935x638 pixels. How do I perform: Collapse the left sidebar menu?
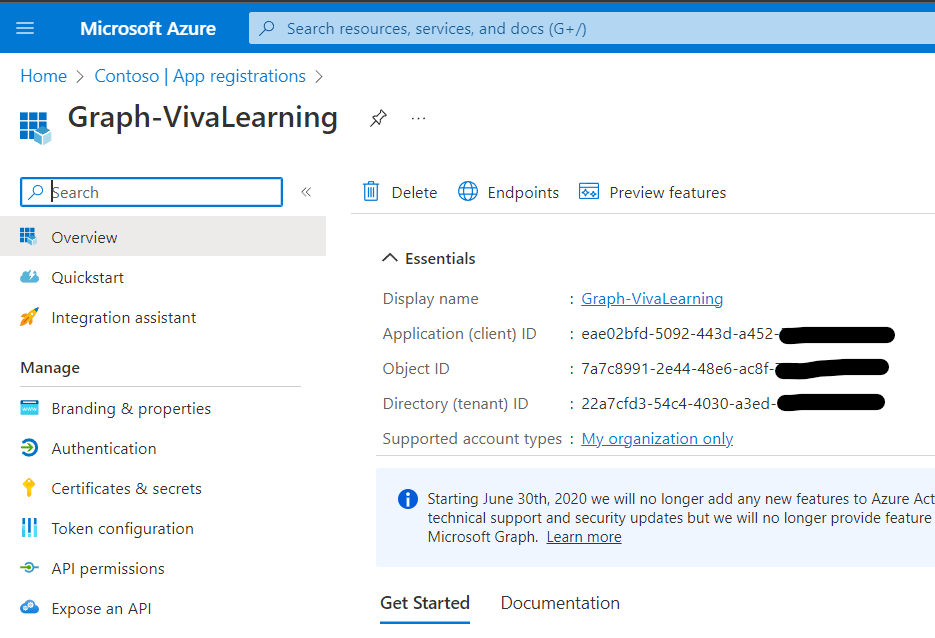306,192
